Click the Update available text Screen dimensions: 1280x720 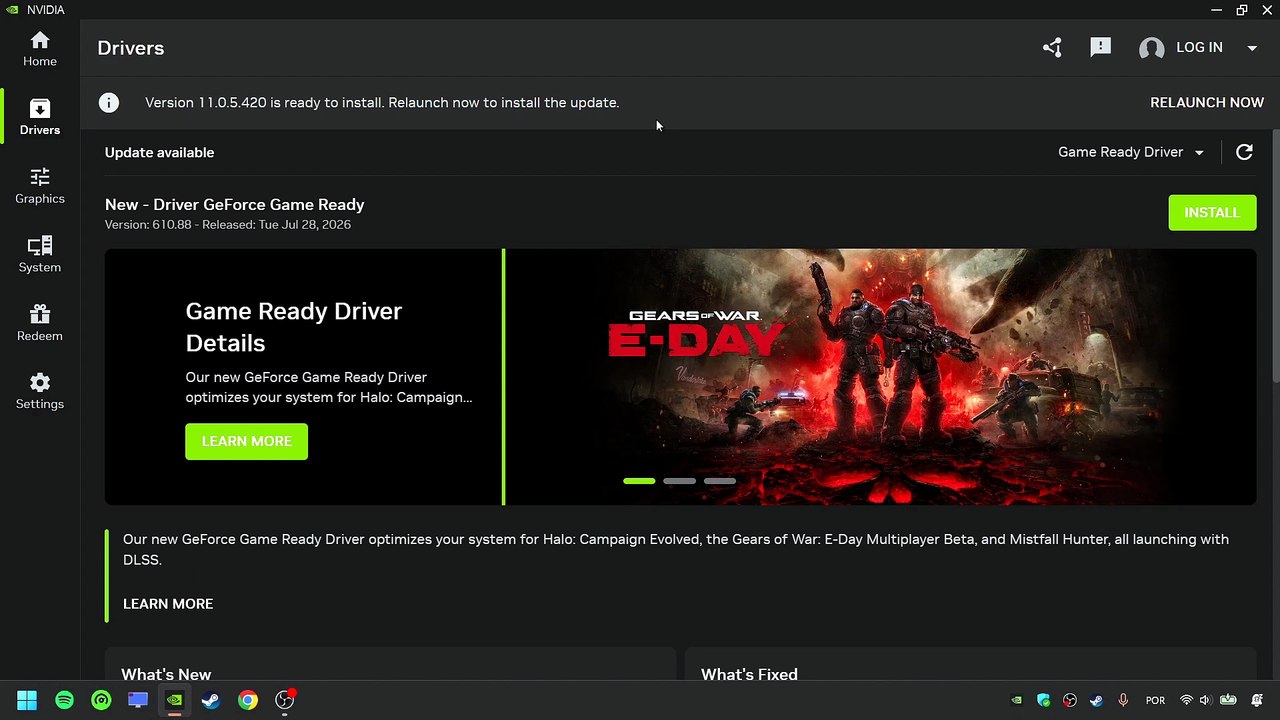tap(159, 152)
